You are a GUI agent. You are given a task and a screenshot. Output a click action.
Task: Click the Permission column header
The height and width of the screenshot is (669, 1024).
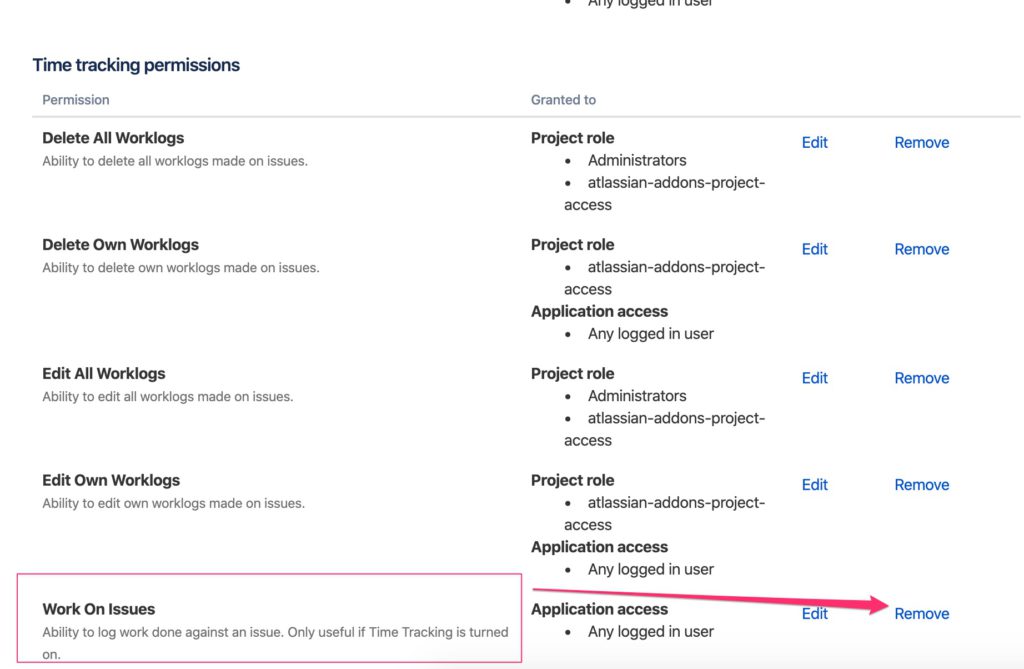pyautogui.click(x=75, y=99)
